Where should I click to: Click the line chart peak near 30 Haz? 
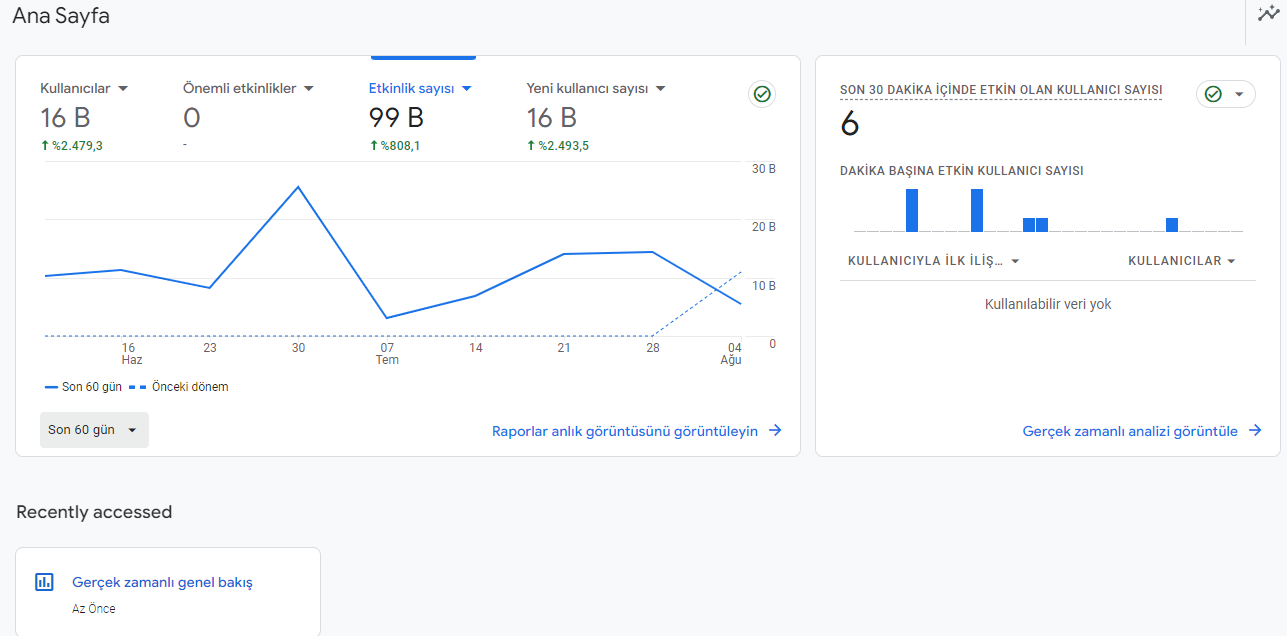click(x=298, y=187)
